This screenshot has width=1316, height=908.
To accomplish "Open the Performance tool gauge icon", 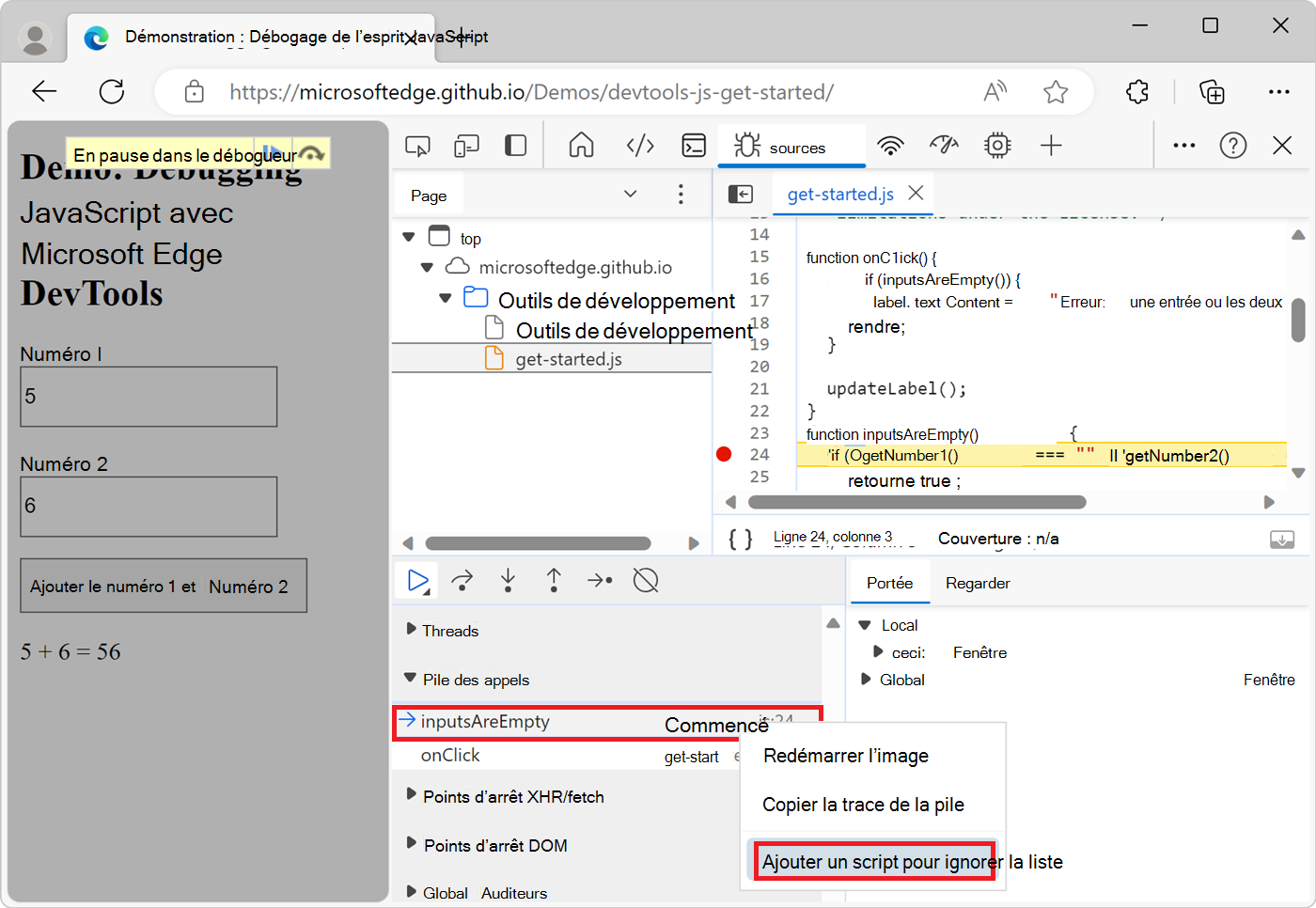I will pyautogui.click(x=944, y=146).
